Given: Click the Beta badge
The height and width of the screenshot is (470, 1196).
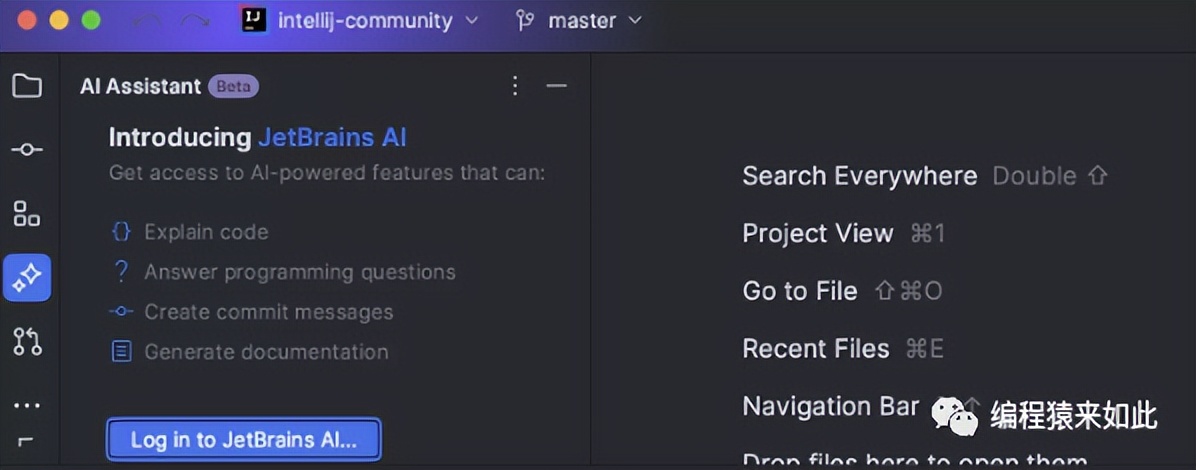Looking at the screenshot, I should [233, 86].
